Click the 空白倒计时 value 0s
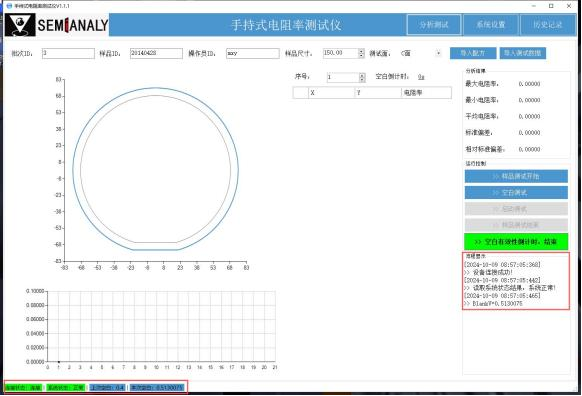Image resolution: width=582 pixels, height=396 pixels. pos(421,77)
